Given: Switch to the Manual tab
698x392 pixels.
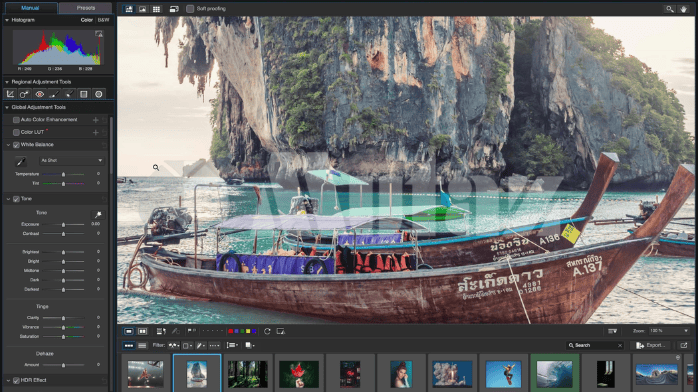Looking at the screenshot, I should pyautogui.click(x=30, y=8).
